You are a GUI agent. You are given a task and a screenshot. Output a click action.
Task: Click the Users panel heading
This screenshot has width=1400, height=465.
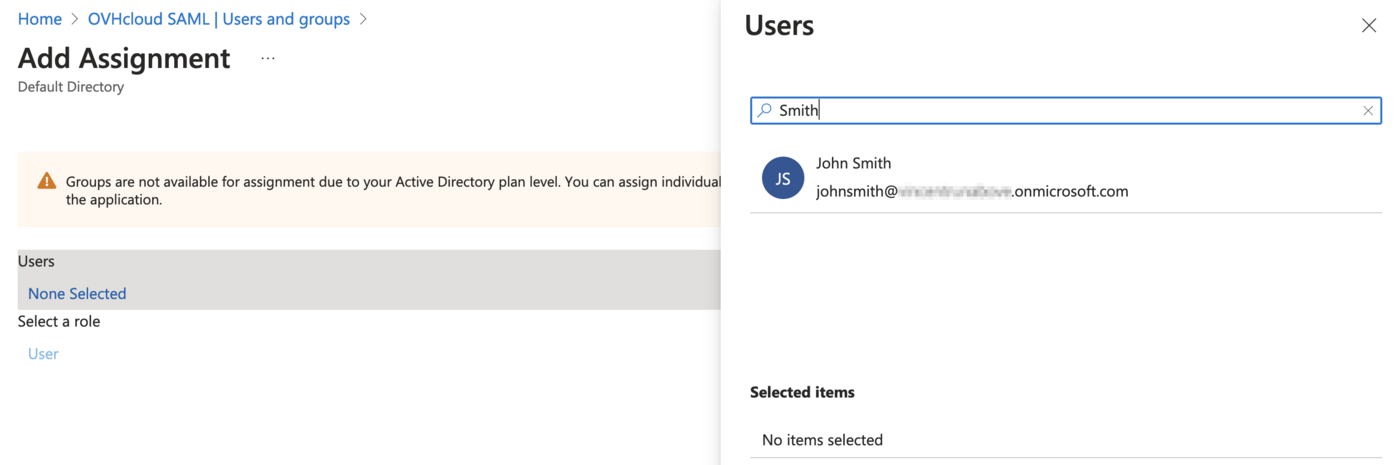[779, 25]
